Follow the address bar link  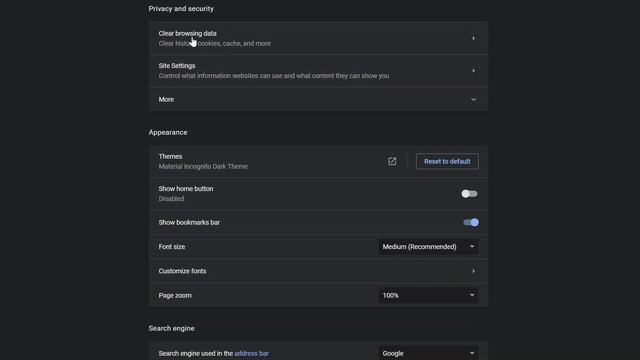(251, 353)
